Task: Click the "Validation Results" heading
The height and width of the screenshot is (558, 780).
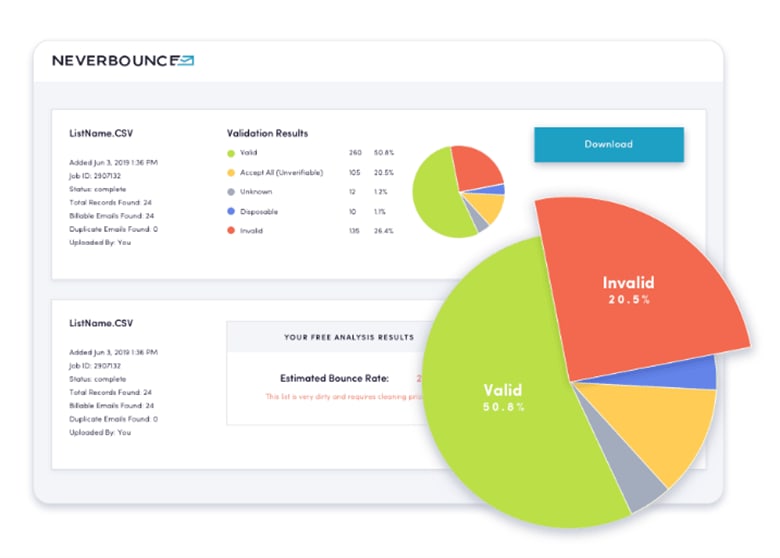Action: pos(268,133)
